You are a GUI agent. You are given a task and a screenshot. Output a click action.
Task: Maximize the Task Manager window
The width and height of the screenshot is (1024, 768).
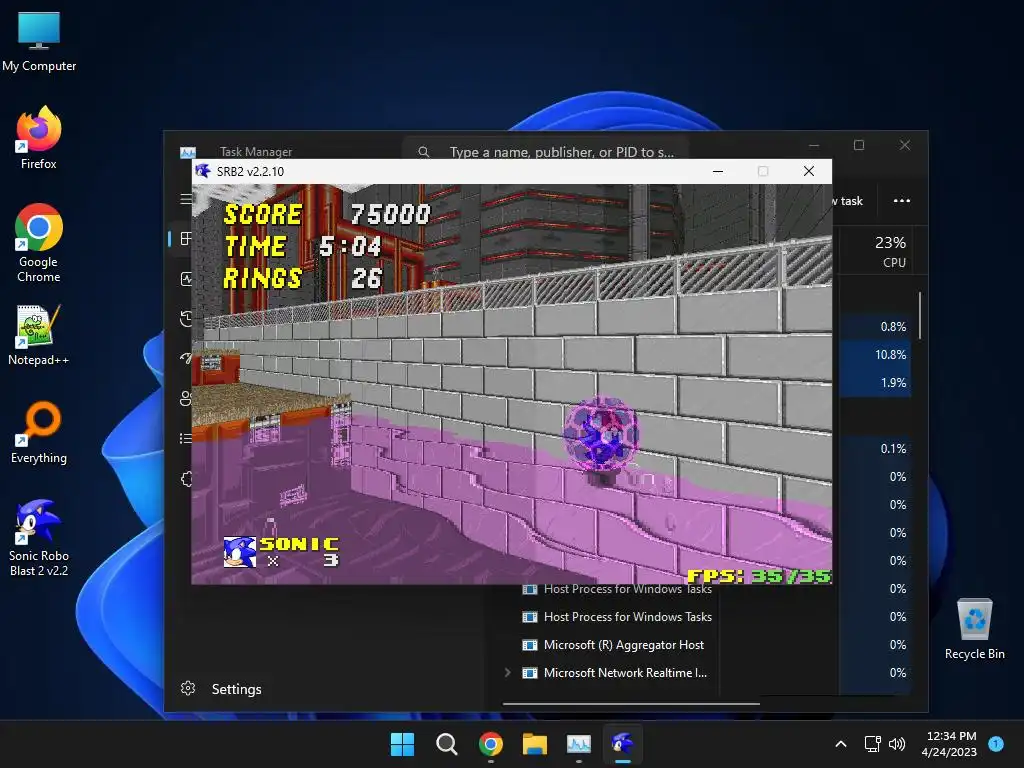coord(859,145)
